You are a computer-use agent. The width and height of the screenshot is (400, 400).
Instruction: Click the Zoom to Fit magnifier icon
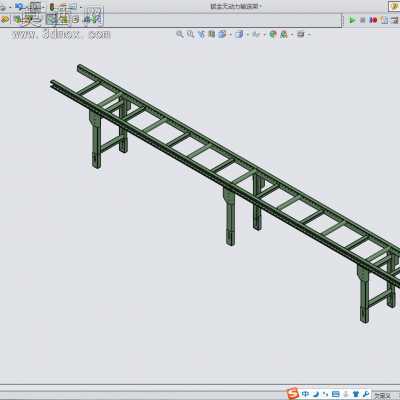180,34
